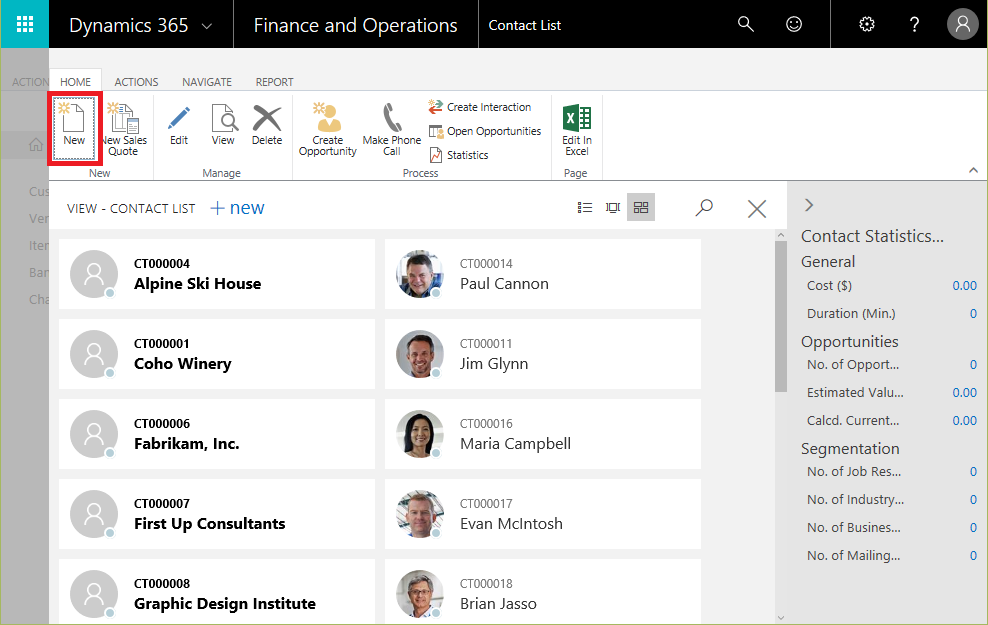Open the Brian Jasso contact tile
Screen dimensions: 988x625
543,592
